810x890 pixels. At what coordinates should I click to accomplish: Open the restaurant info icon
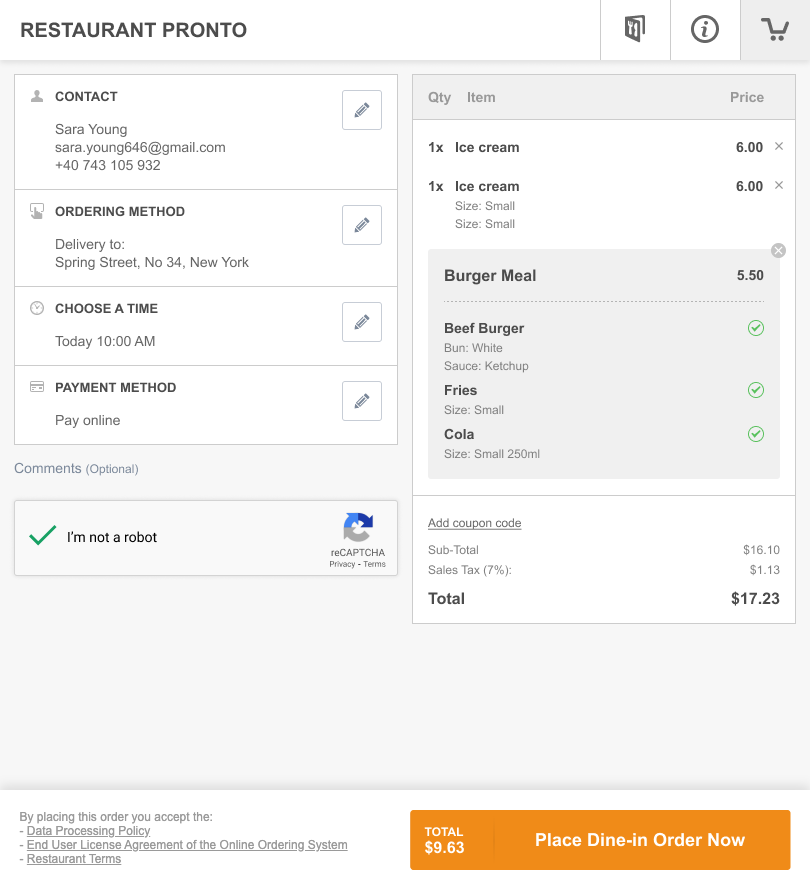pyautogui.click(x=705, y=30)
